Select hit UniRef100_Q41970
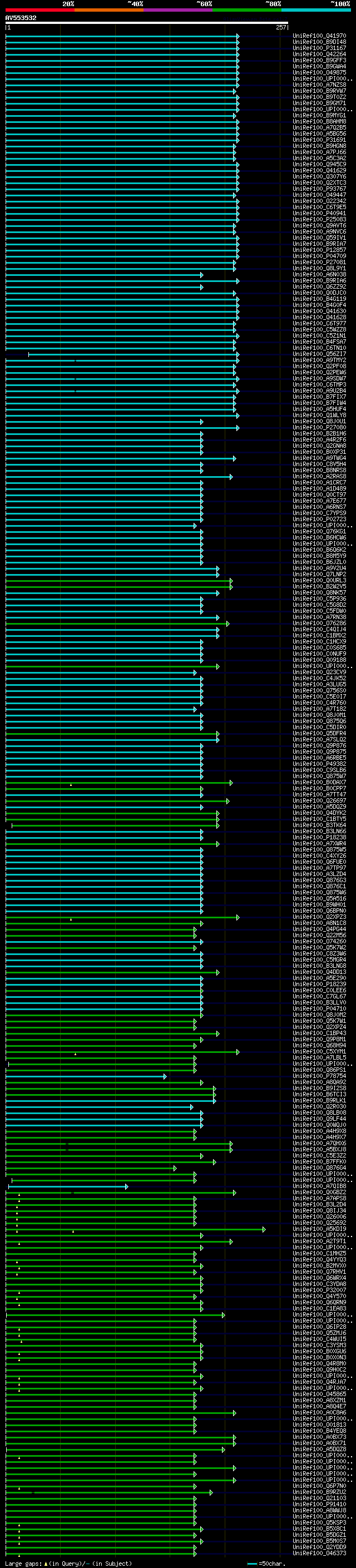Viewport: 356px width, 1568px height. (x=319, y=36)
